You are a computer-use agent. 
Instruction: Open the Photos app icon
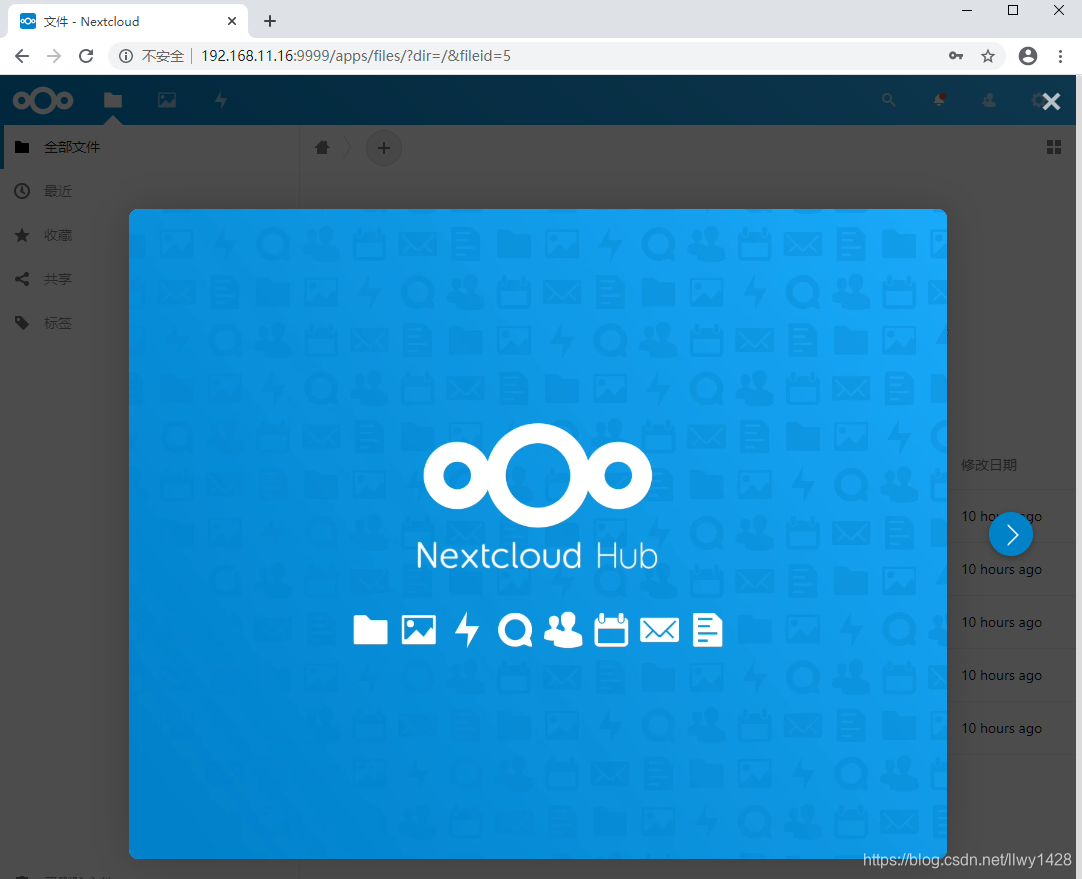pyautogui.click(x=166, y=100)
